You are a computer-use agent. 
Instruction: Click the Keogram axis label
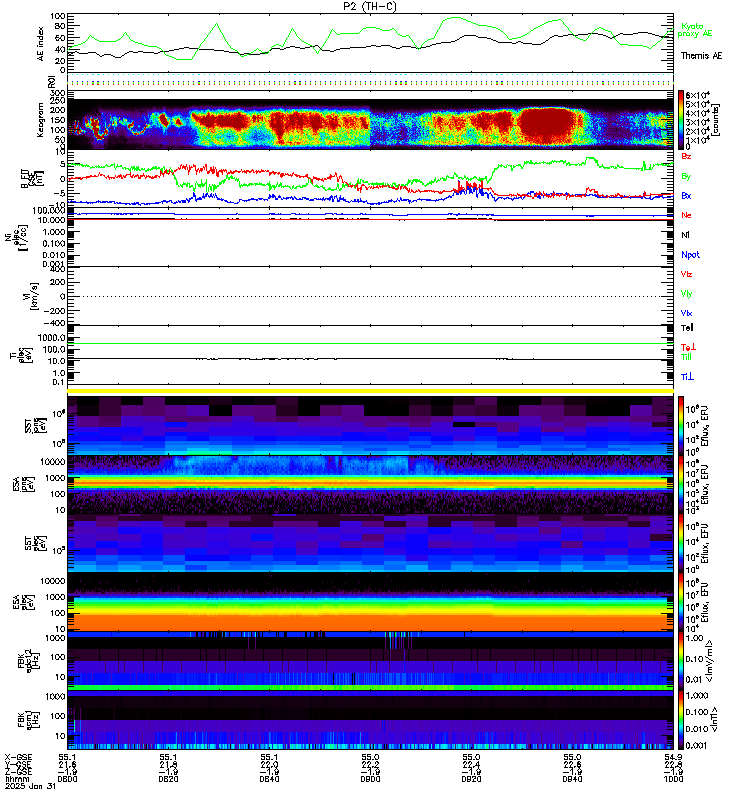click(41, 120)
